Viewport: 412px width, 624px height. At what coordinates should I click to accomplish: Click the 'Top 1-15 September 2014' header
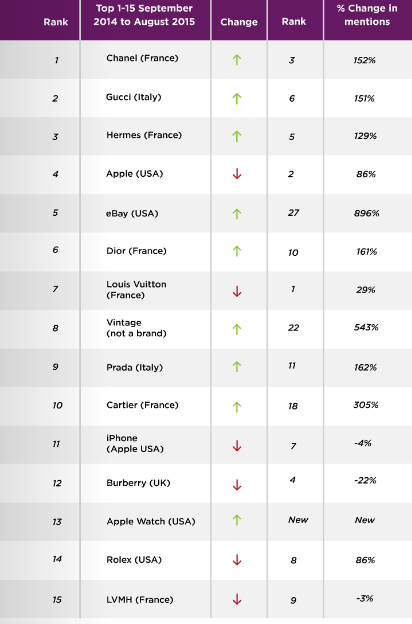point(144,15)
